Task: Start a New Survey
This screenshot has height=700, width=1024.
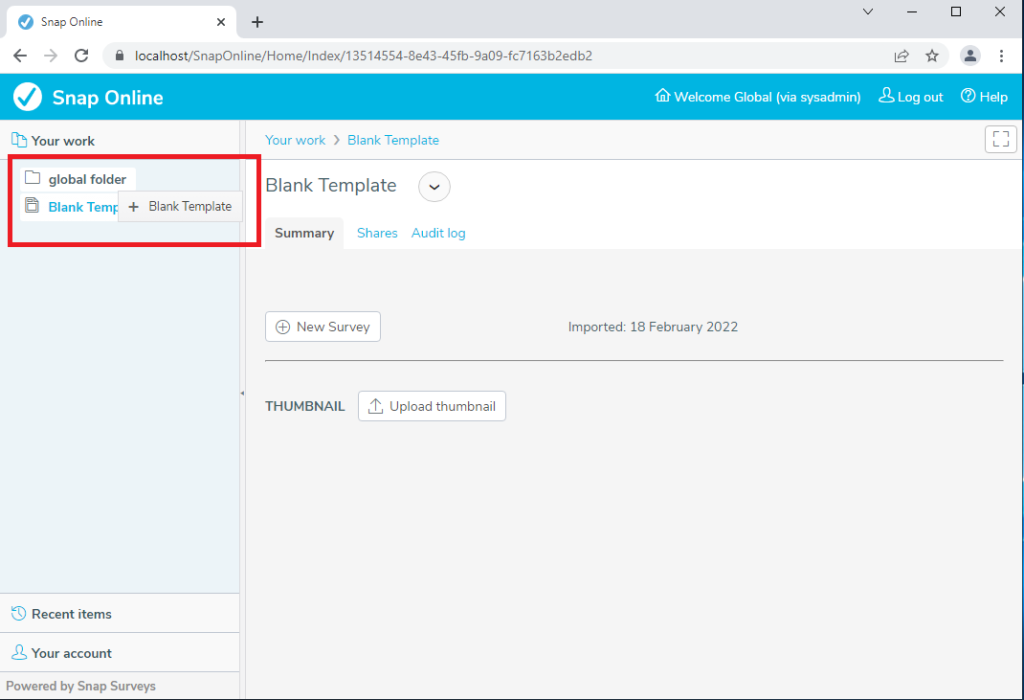Action: (x=322, y=326)
